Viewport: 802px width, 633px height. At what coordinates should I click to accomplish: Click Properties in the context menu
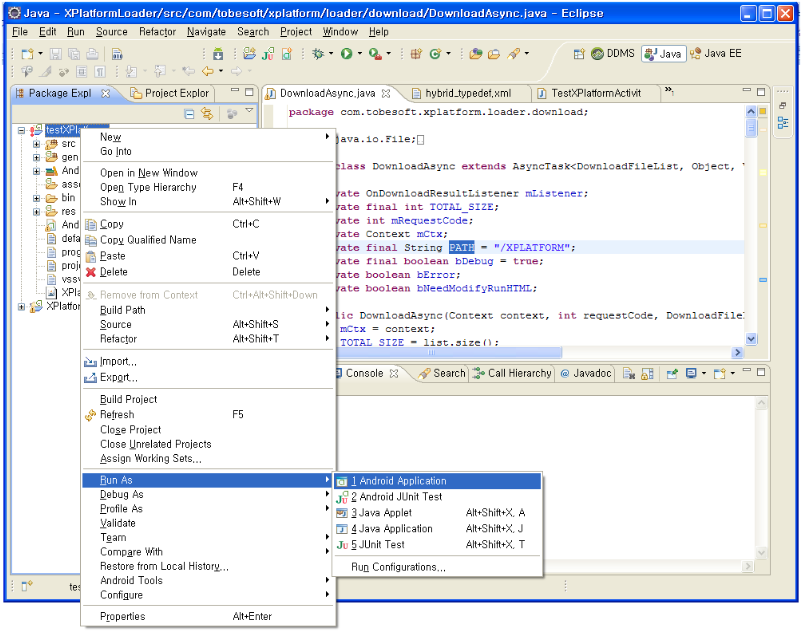122,617
